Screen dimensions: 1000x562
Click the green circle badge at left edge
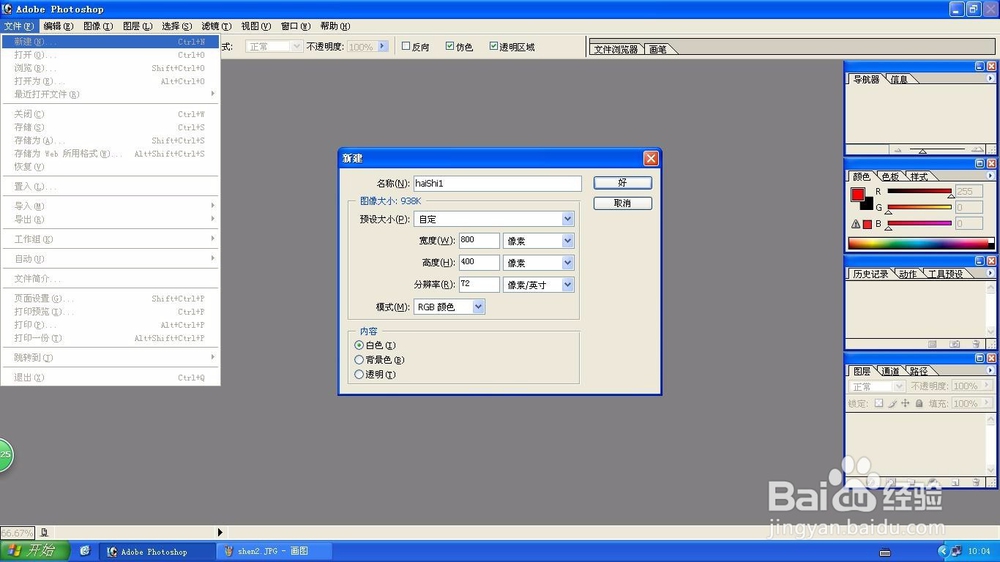click(5, 454)
